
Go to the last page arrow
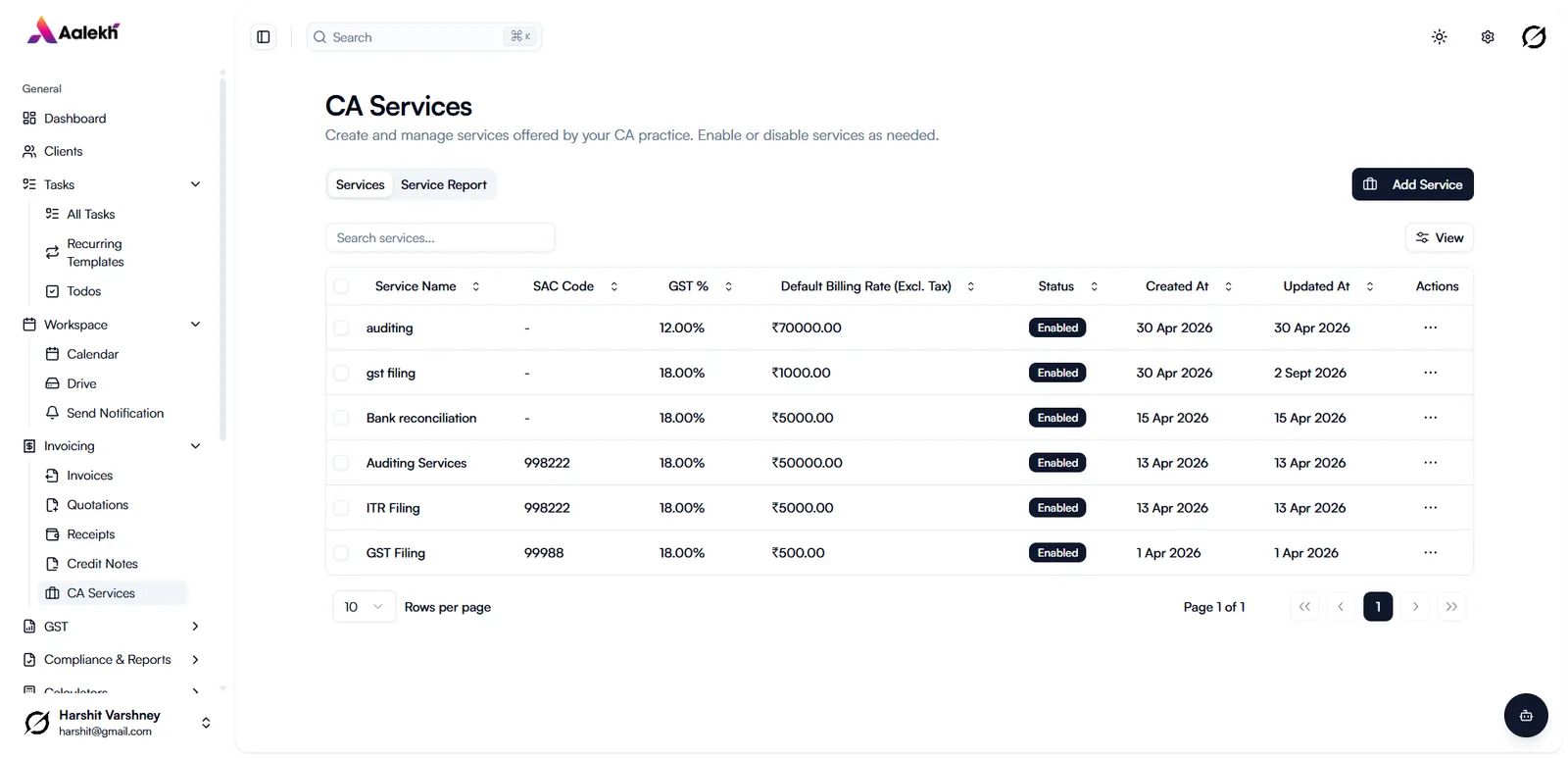[x=1451, y=607]
